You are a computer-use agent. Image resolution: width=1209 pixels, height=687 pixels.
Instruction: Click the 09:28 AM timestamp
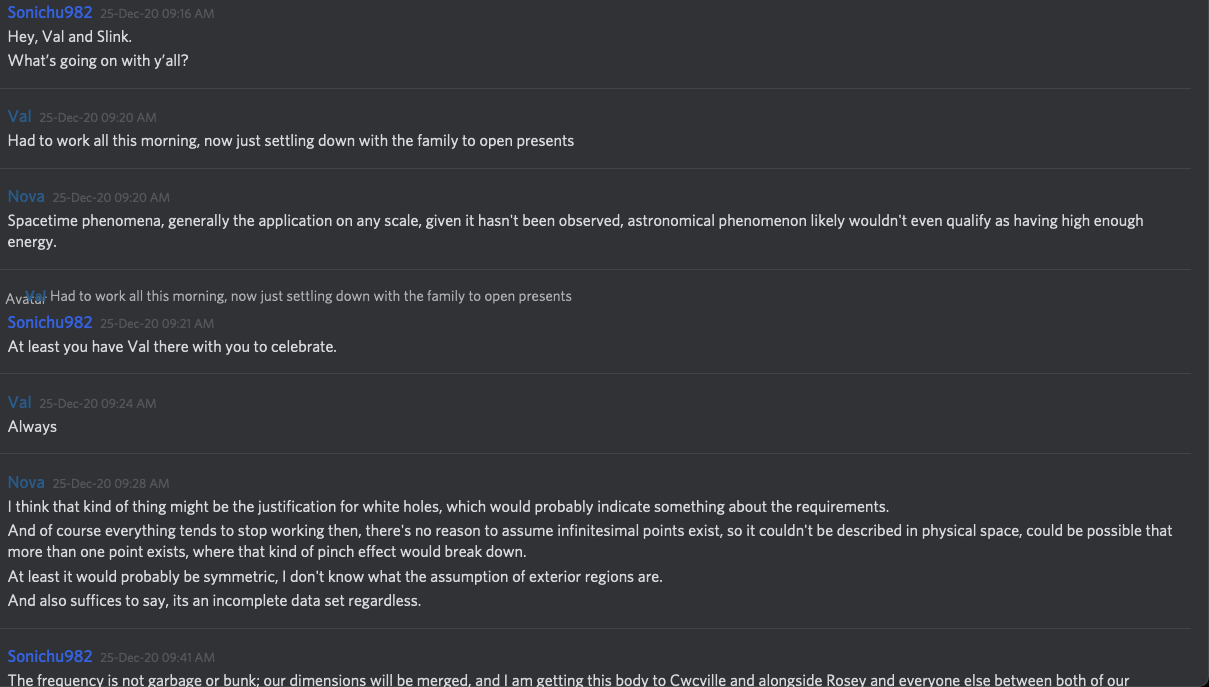tap(111, 483)
